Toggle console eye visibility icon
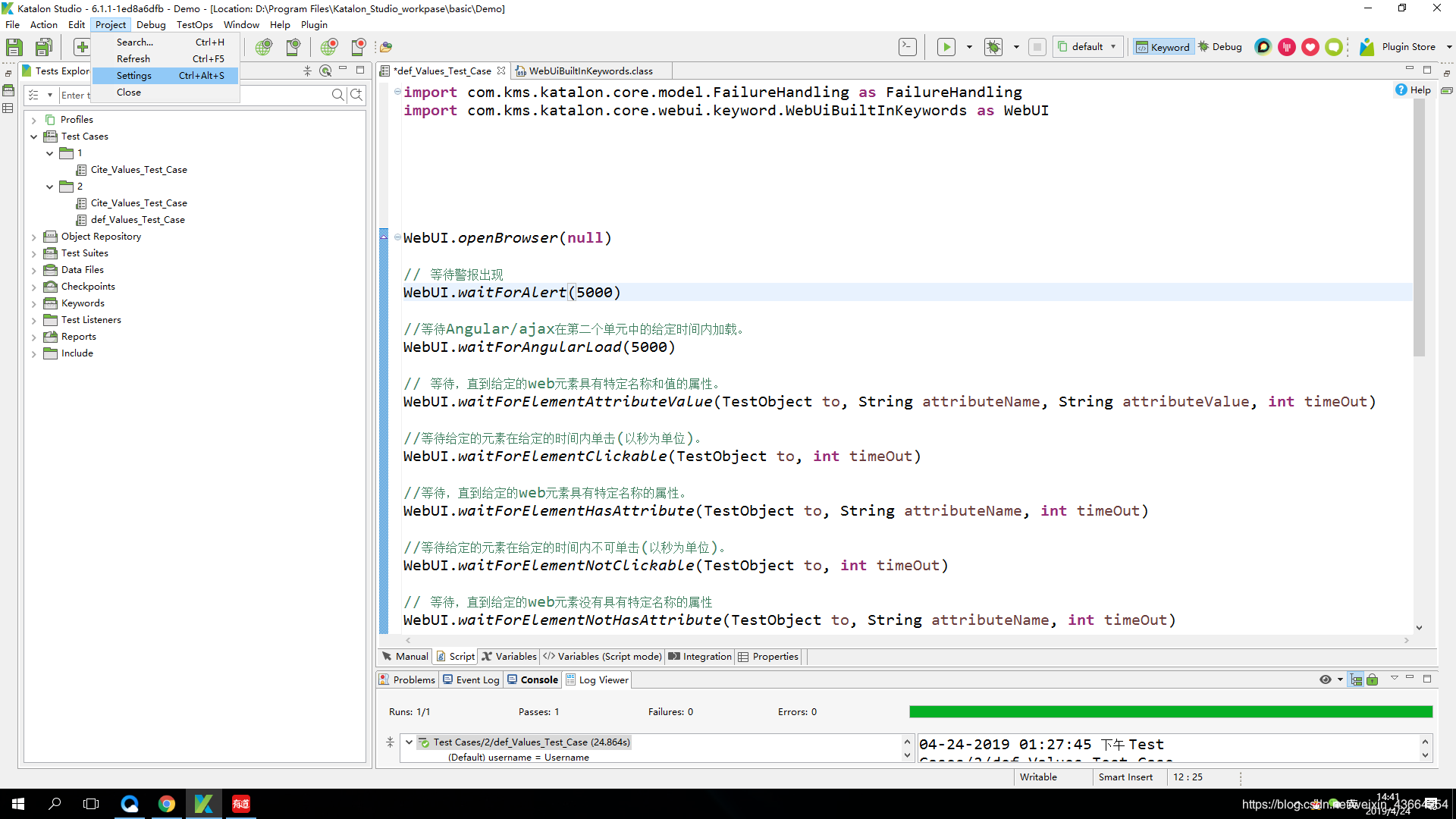Viewport: 1456px width, 819px height. pos(1326,680)
